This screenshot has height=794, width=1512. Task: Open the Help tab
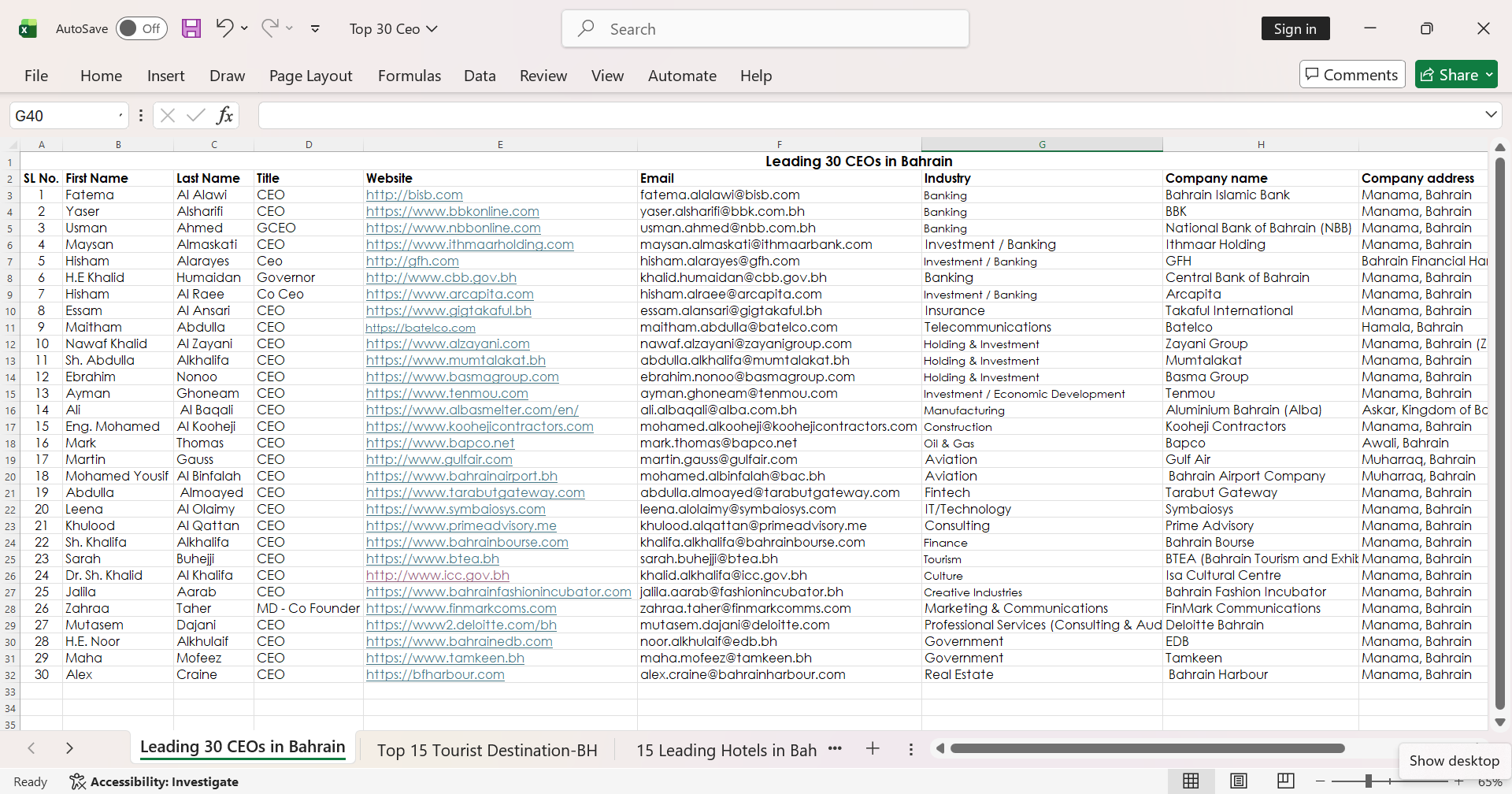coord(756,76)
